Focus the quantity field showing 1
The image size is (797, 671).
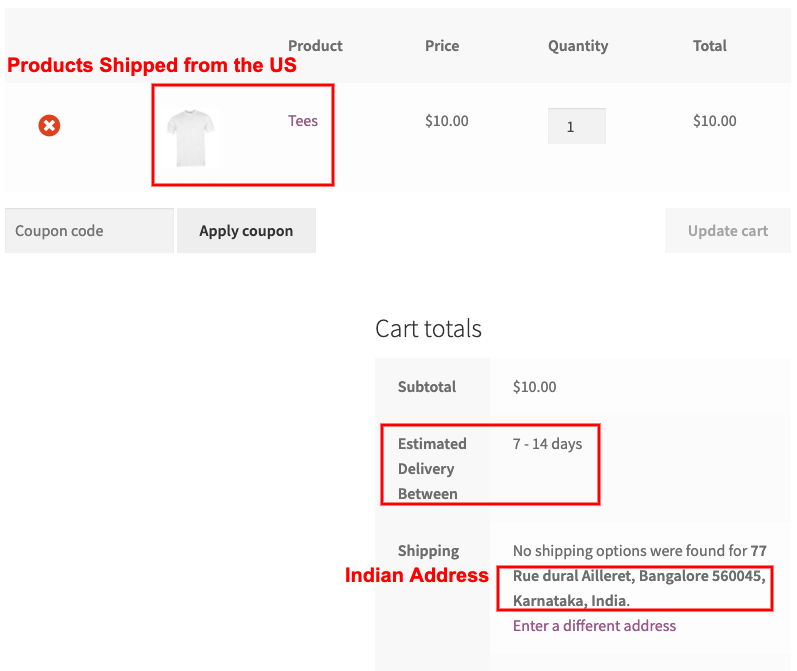(576, 126)
